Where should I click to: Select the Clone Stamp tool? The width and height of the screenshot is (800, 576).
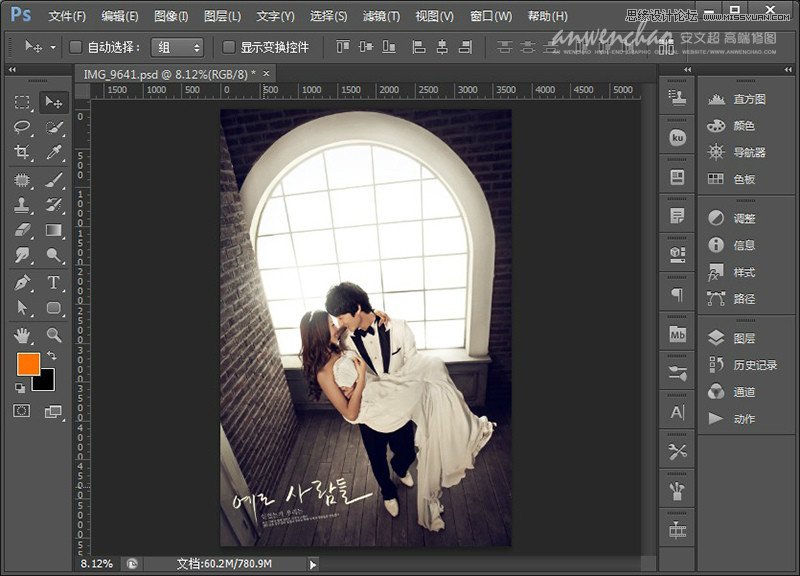pos(22,205)
